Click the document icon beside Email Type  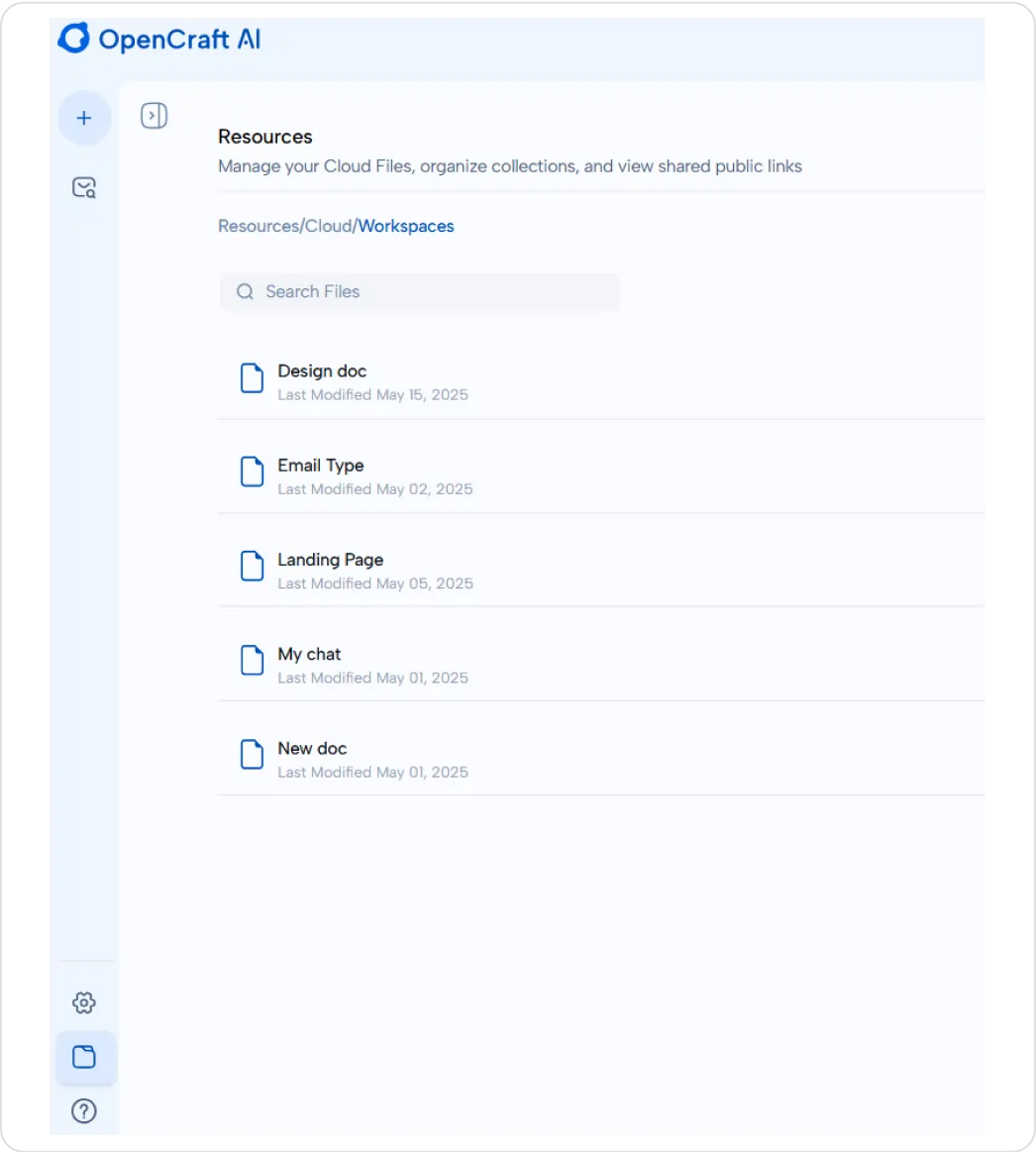(x=252, y=471)
